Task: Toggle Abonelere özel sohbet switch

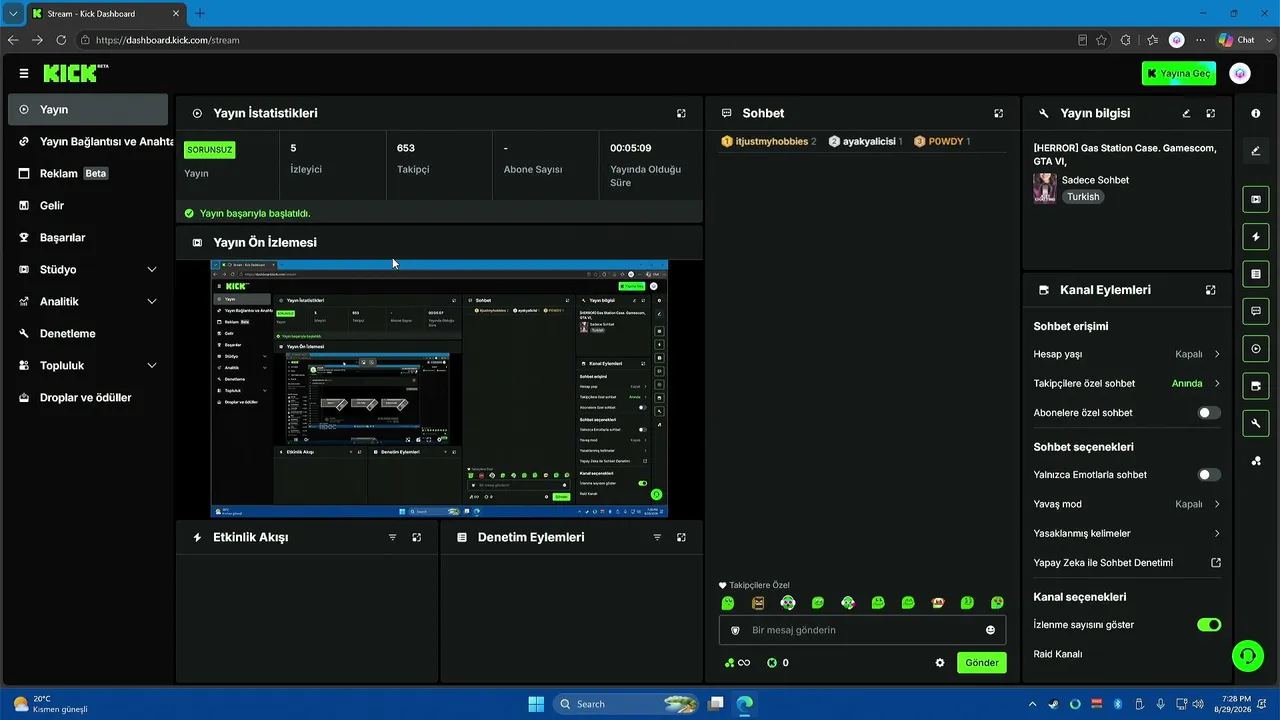Action: point(1209,413)
